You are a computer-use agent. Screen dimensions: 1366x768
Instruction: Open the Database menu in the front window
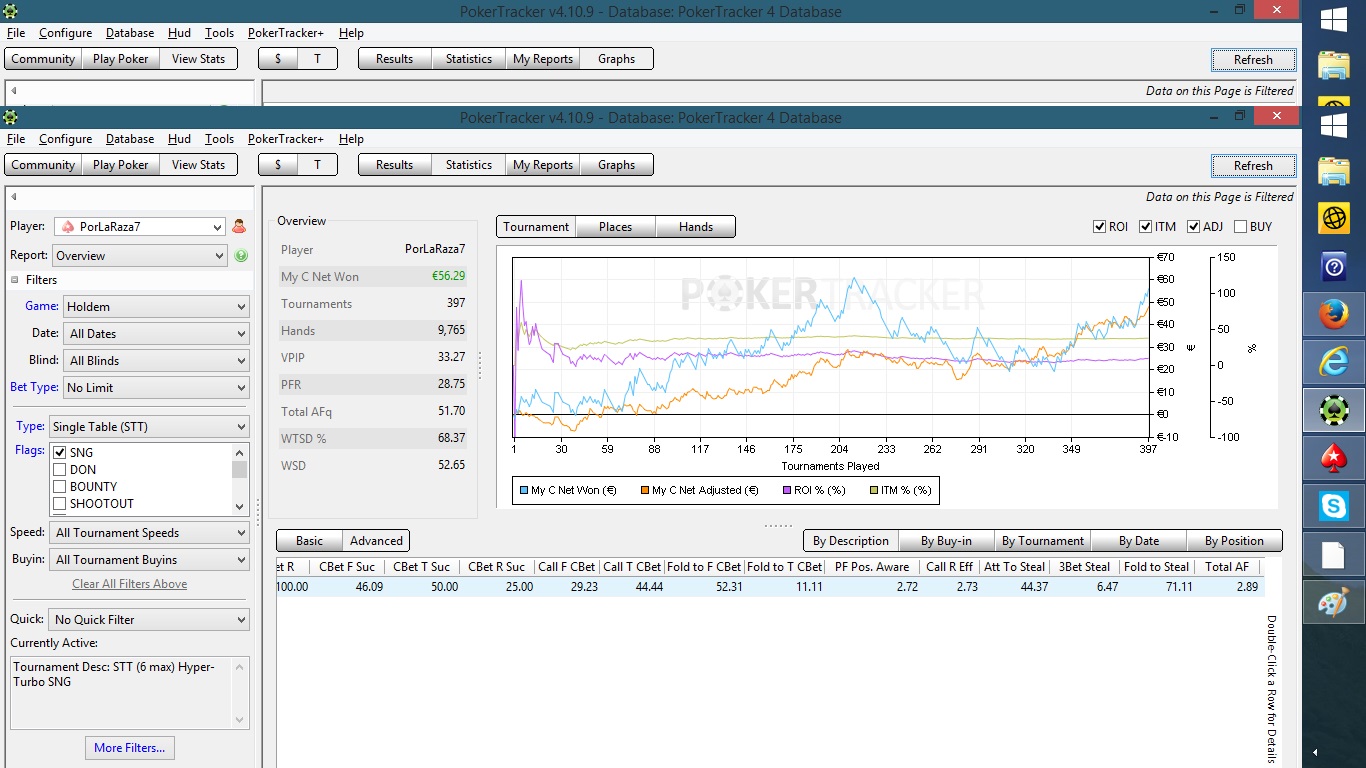(x=130, y=139)
